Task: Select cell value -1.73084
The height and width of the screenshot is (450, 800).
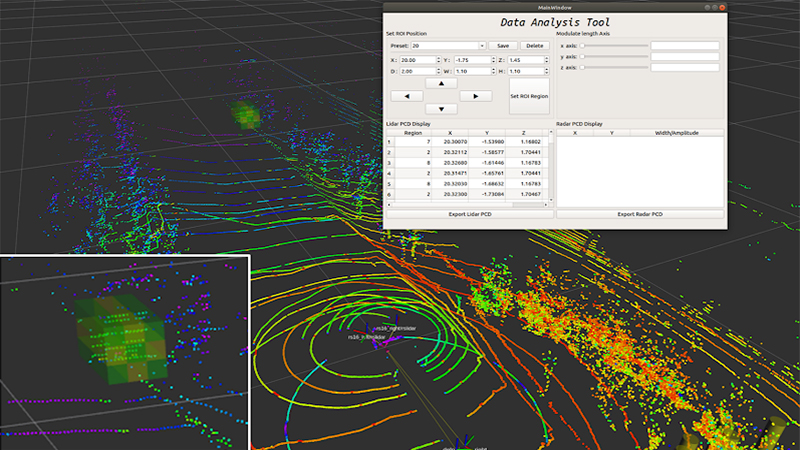Action: pyautogui.click(x=487, y=194)
